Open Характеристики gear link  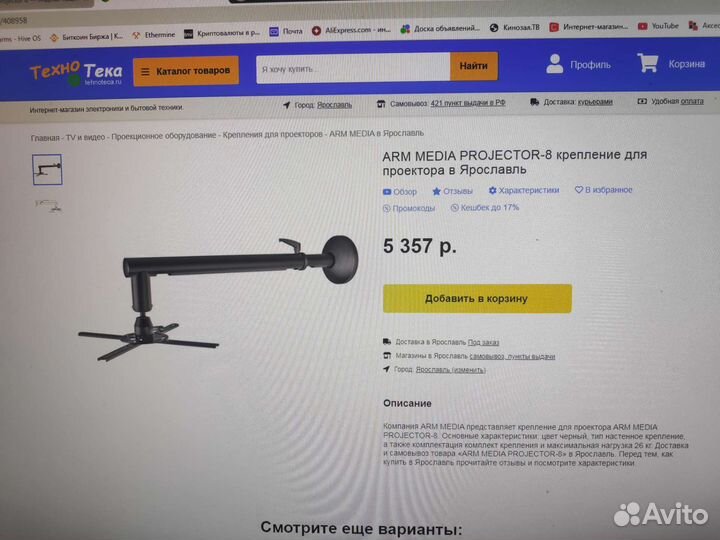click(524, 190)
